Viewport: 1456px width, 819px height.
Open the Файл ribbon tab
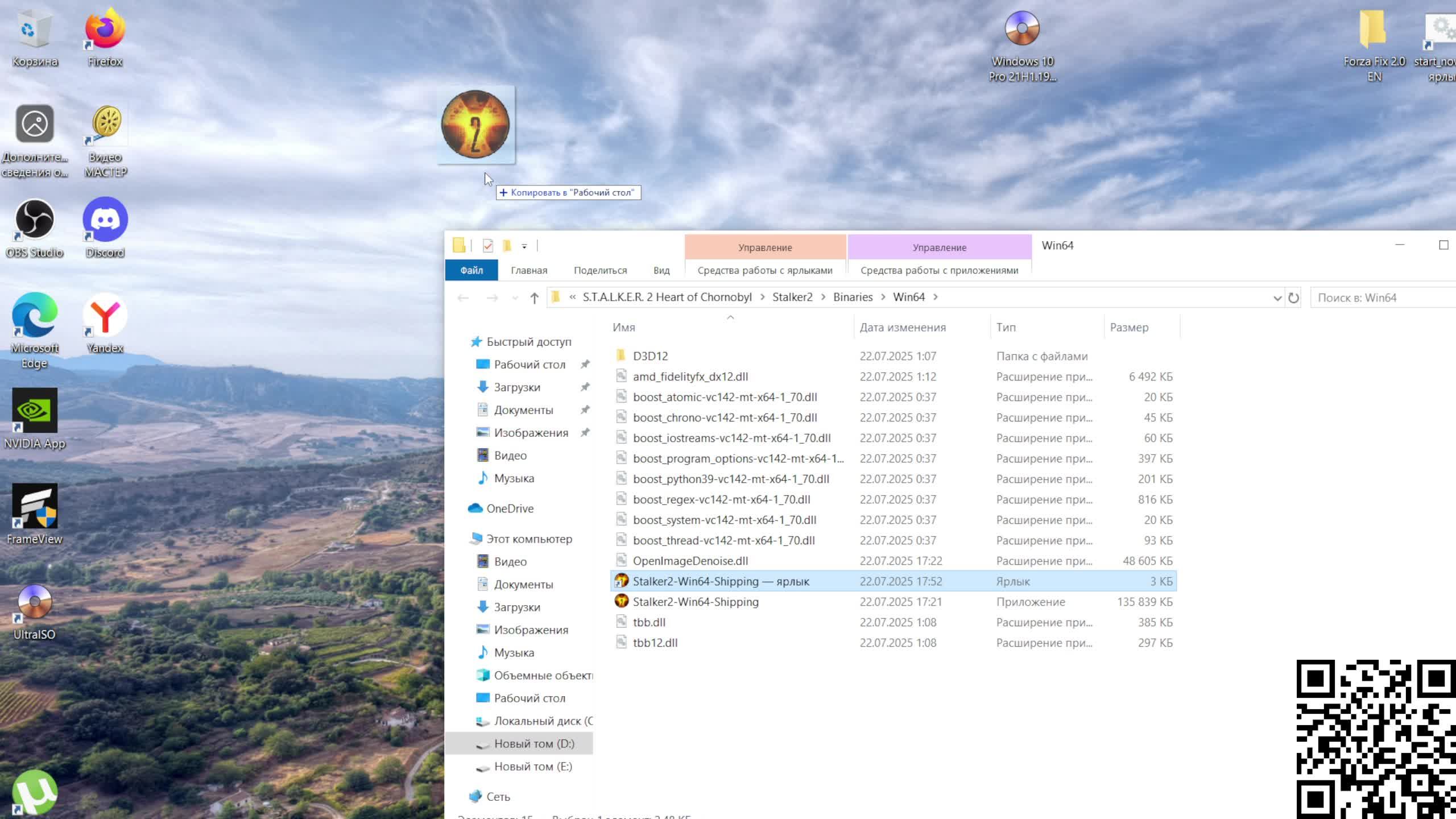pos(471,270)
